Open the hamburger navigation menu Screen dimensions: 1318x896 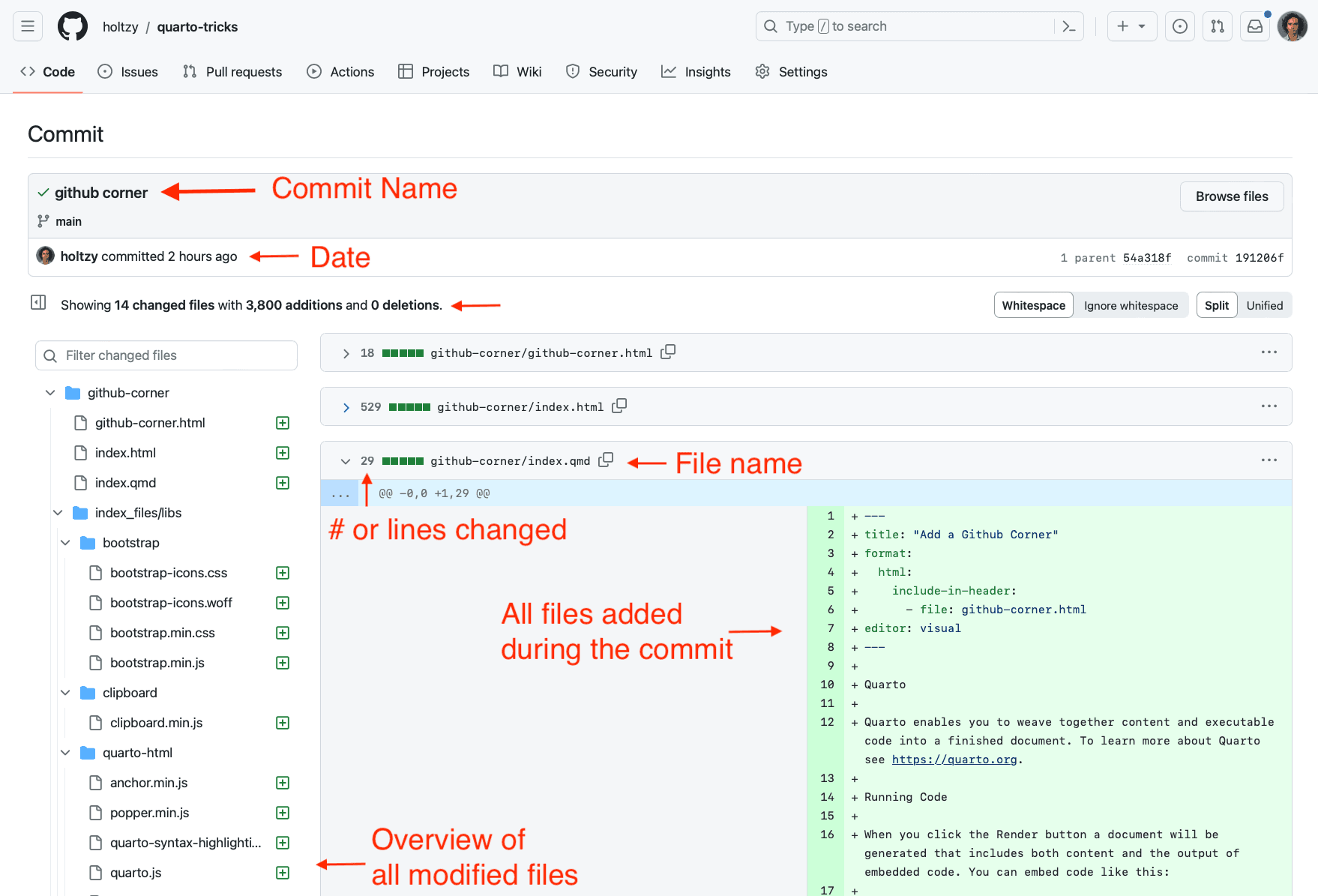pos(28,26)
